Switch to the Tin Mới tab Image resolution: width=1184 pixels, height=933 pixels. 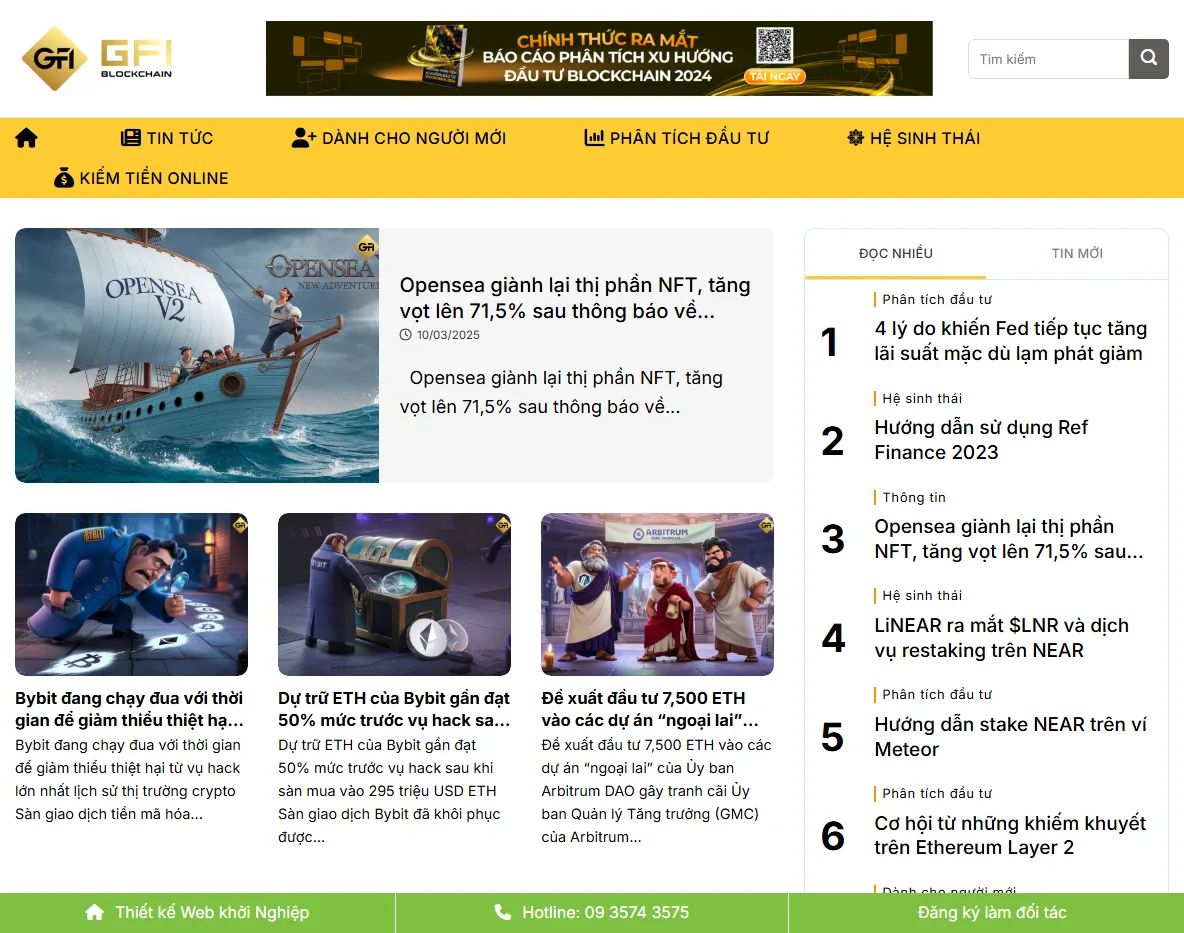pos(1077,254)
